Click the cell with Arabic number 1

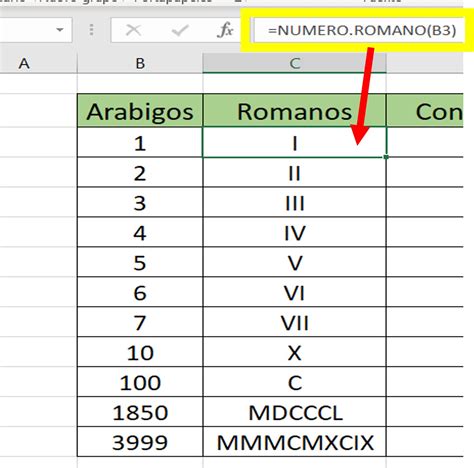[x=140, y=142]
